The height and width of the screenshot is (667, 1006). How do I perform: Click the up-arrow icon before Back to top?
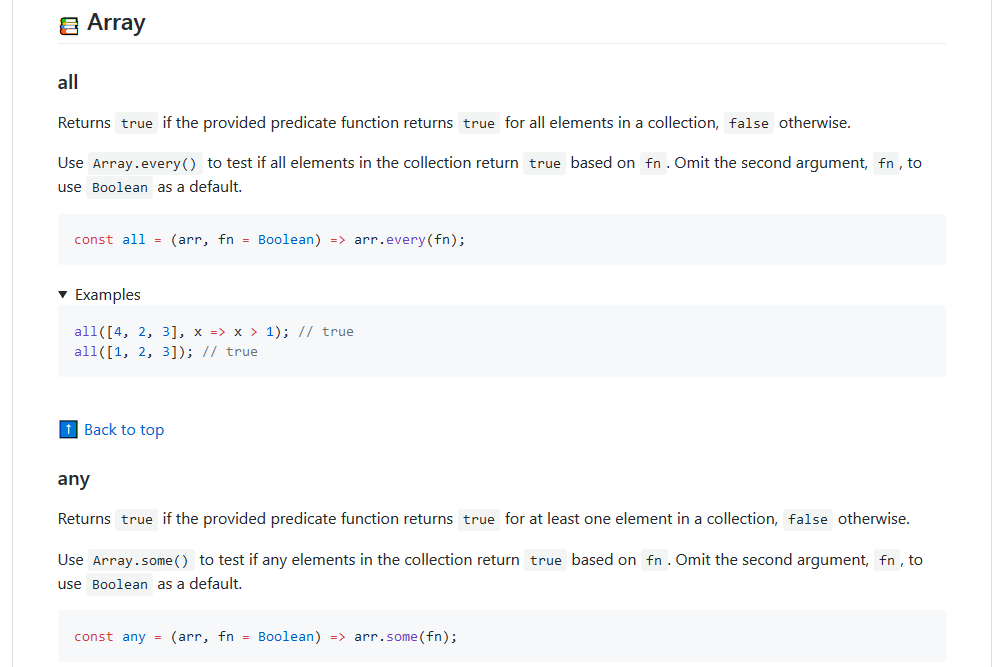[x=68, y=430]
